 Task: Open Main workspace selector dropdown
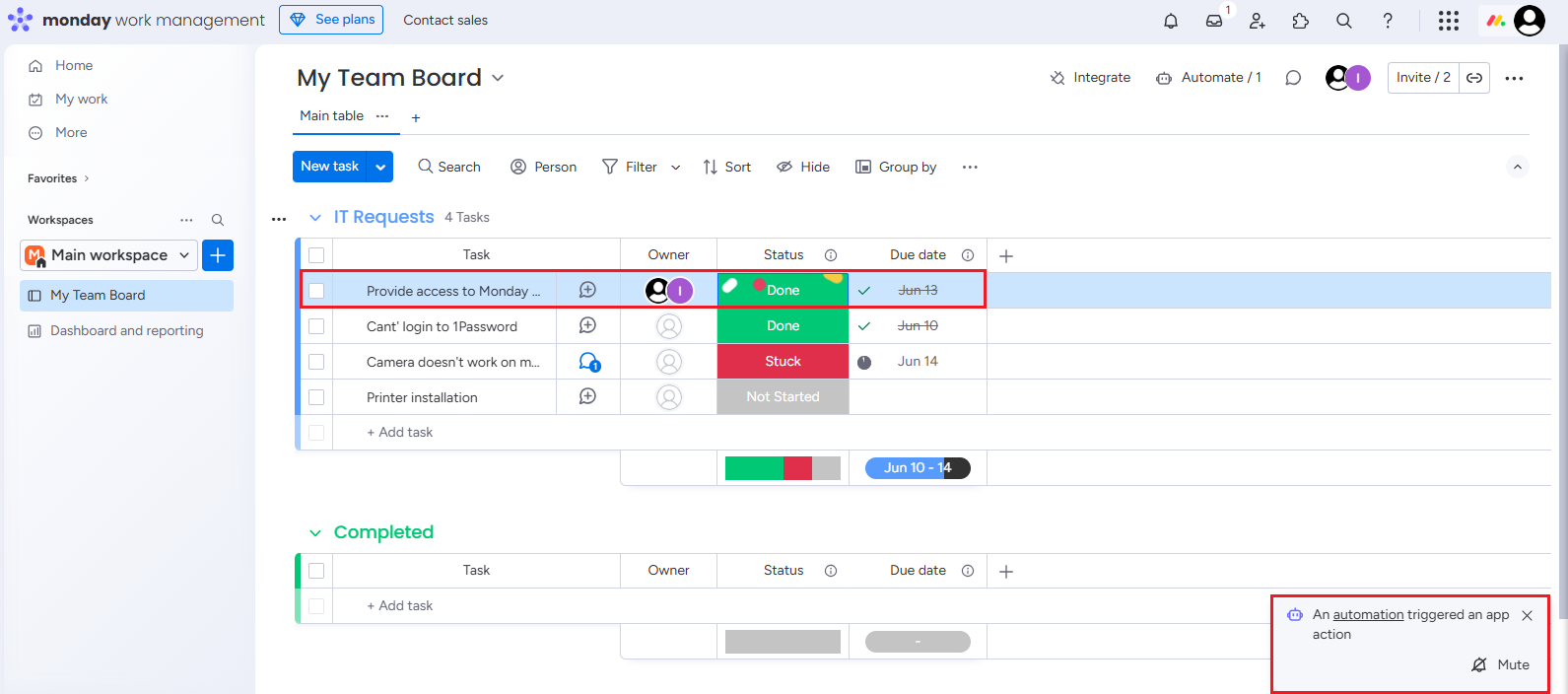[109, 255]
